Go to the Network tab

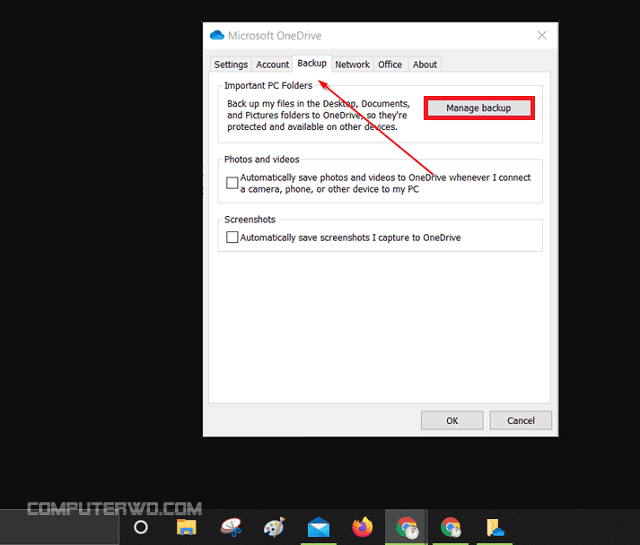(352, 65)
